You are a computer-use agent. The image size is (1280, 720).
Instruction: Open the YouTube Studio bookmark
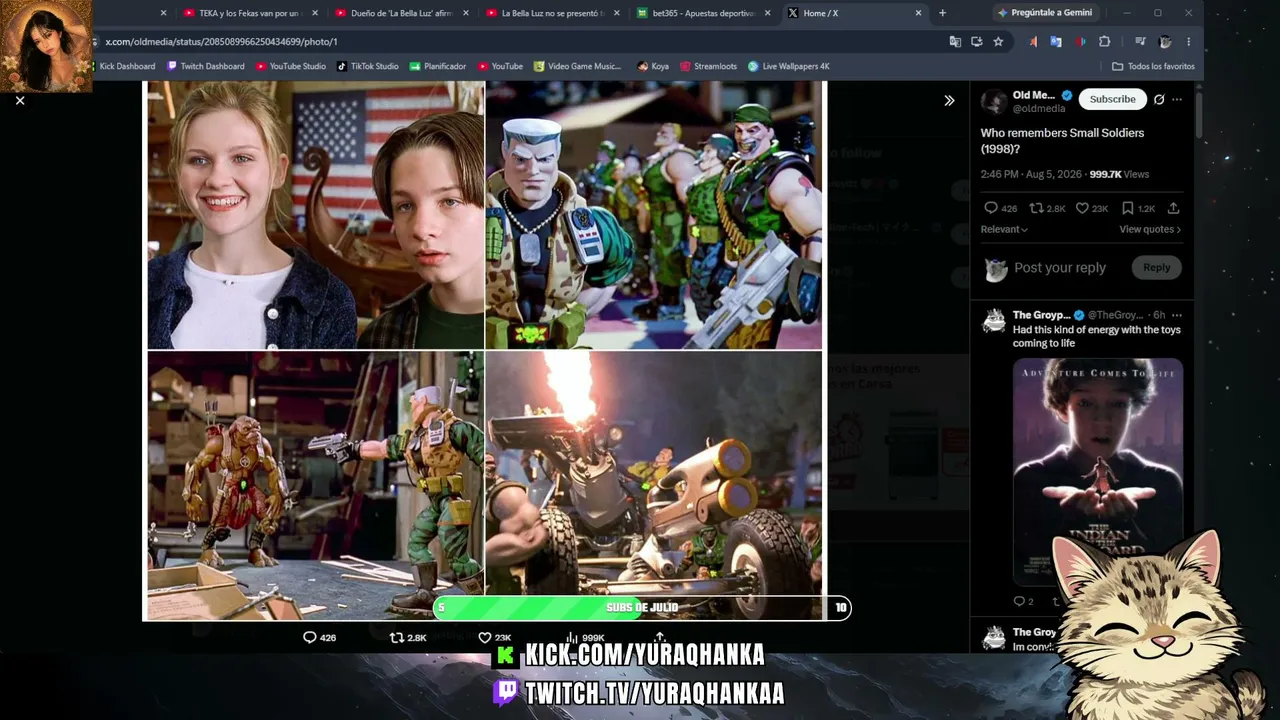click(x=291, y=66)
